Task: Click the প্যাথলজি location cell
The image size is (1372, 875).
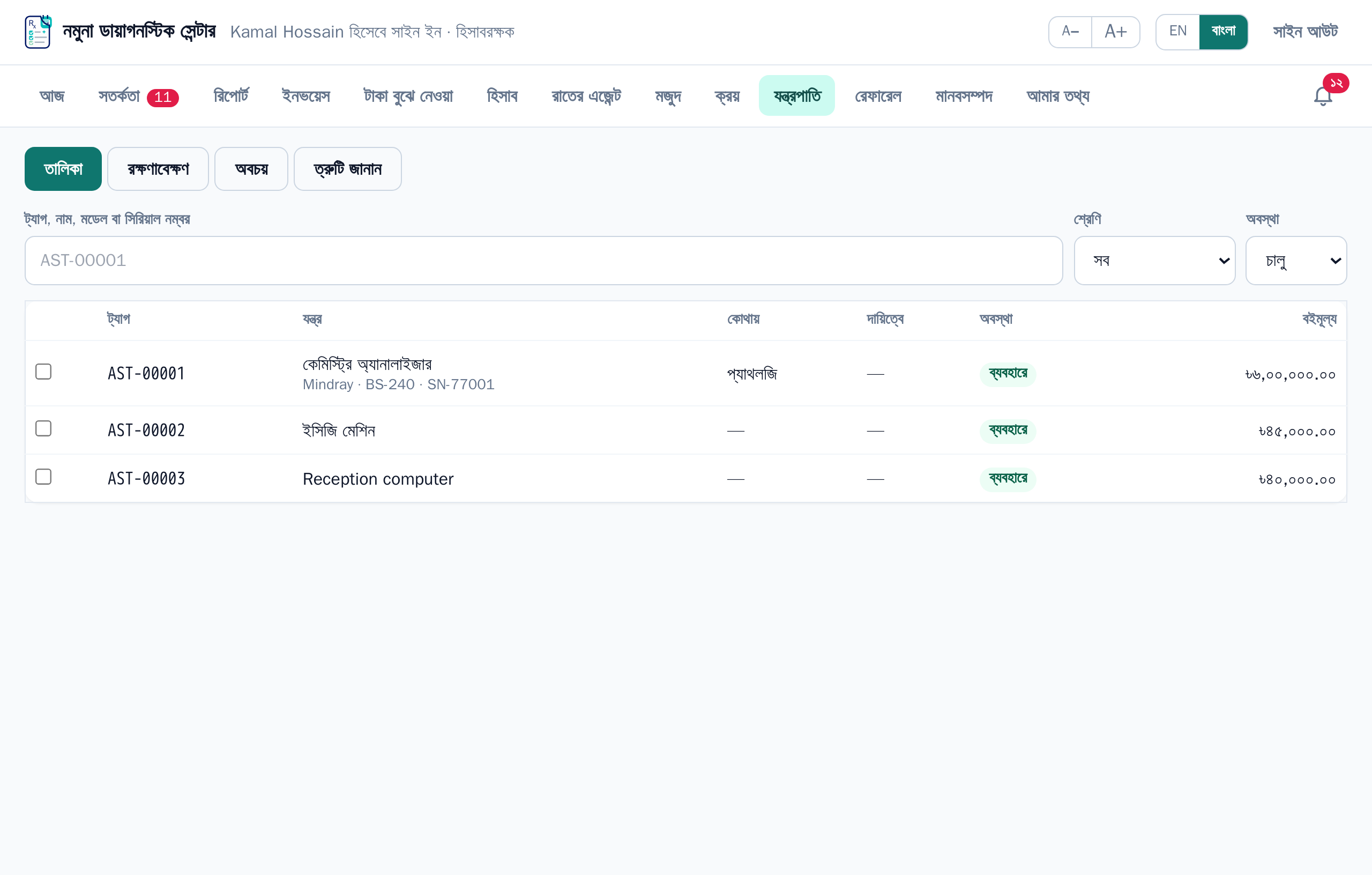Action: point(752,375)
